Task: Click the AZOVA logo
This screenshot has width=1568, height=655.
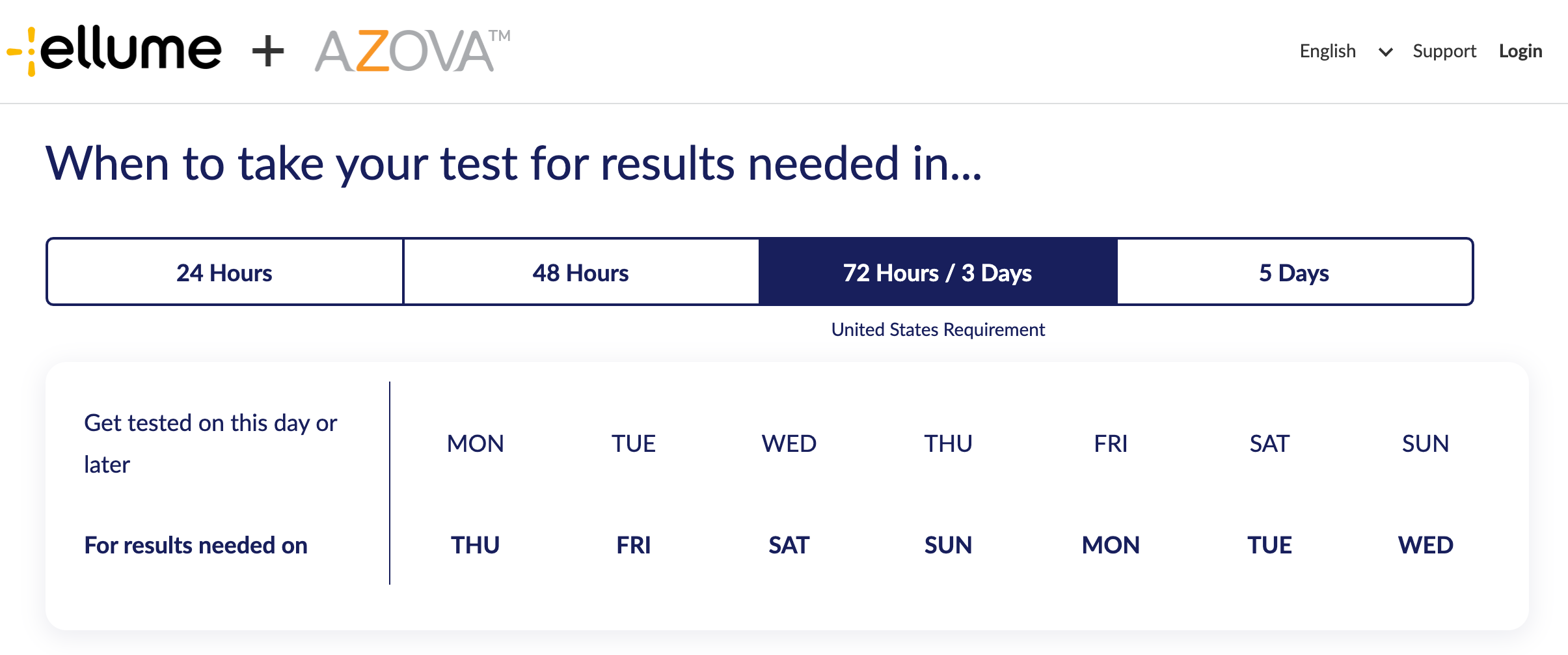Action: [x=412, y=51]
